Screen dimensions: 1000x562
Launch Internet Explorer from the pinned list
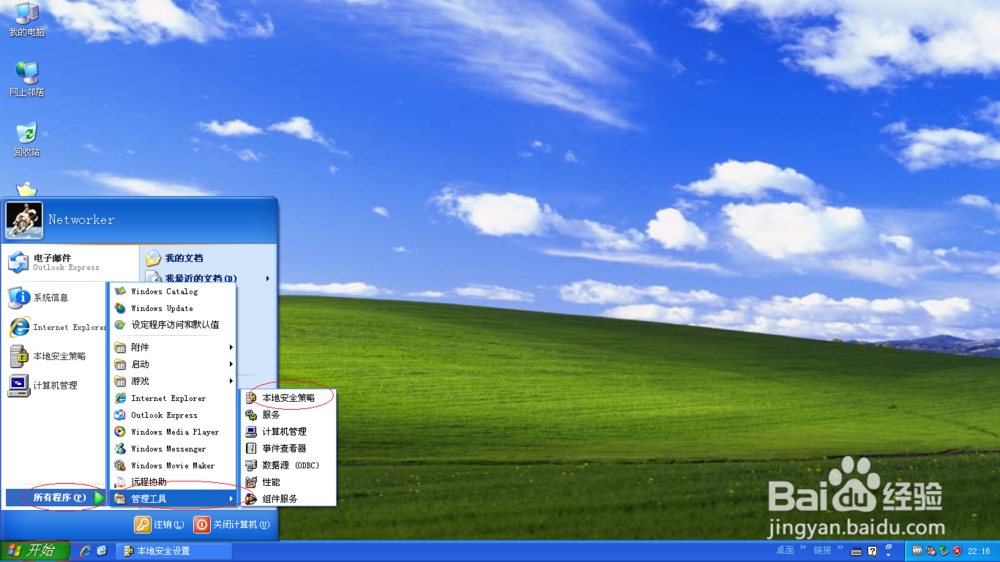tap(56, 327)
